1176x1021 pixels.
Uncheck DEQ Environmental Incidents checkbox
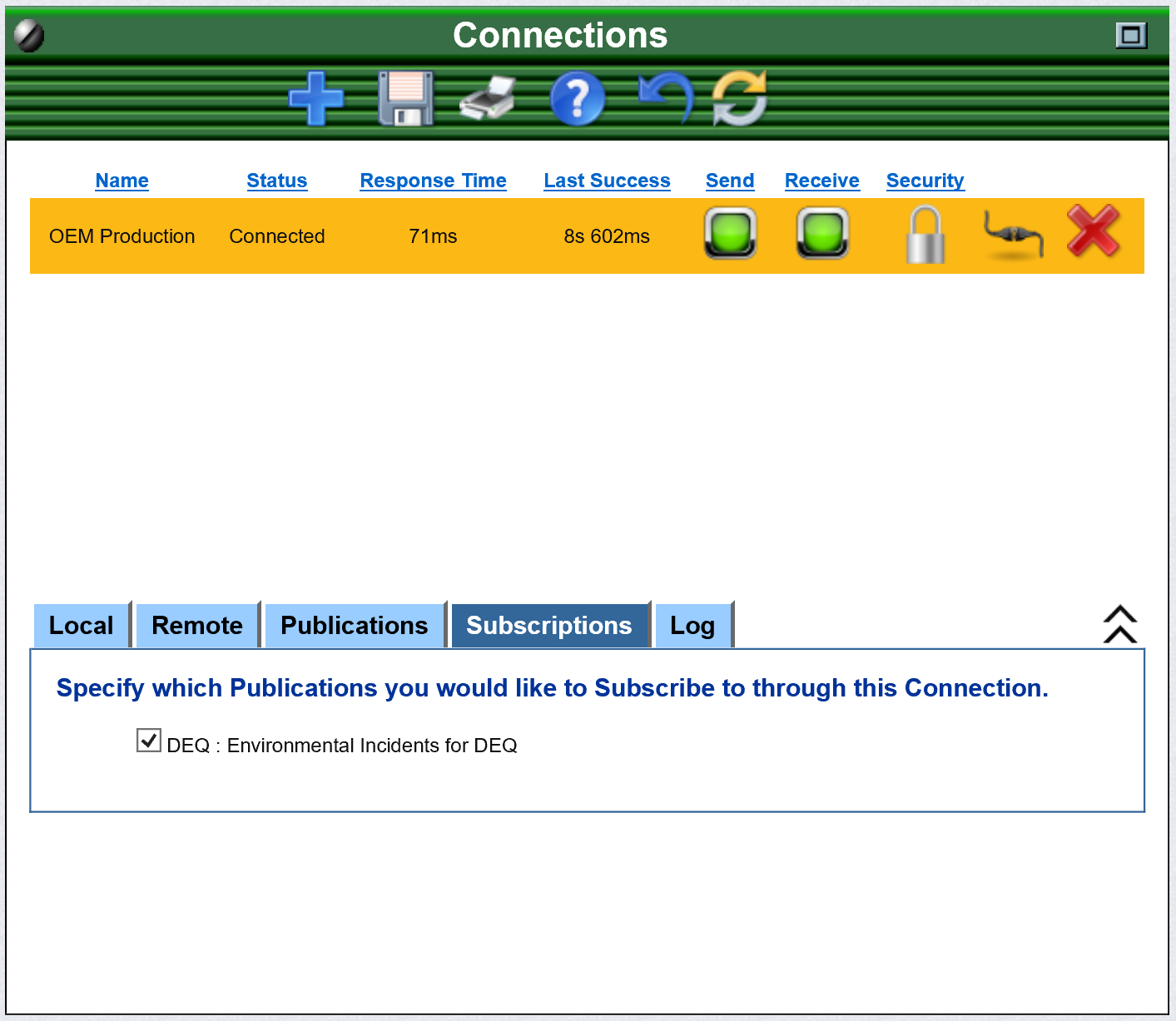pyautogui.click(x=149, y=740)
